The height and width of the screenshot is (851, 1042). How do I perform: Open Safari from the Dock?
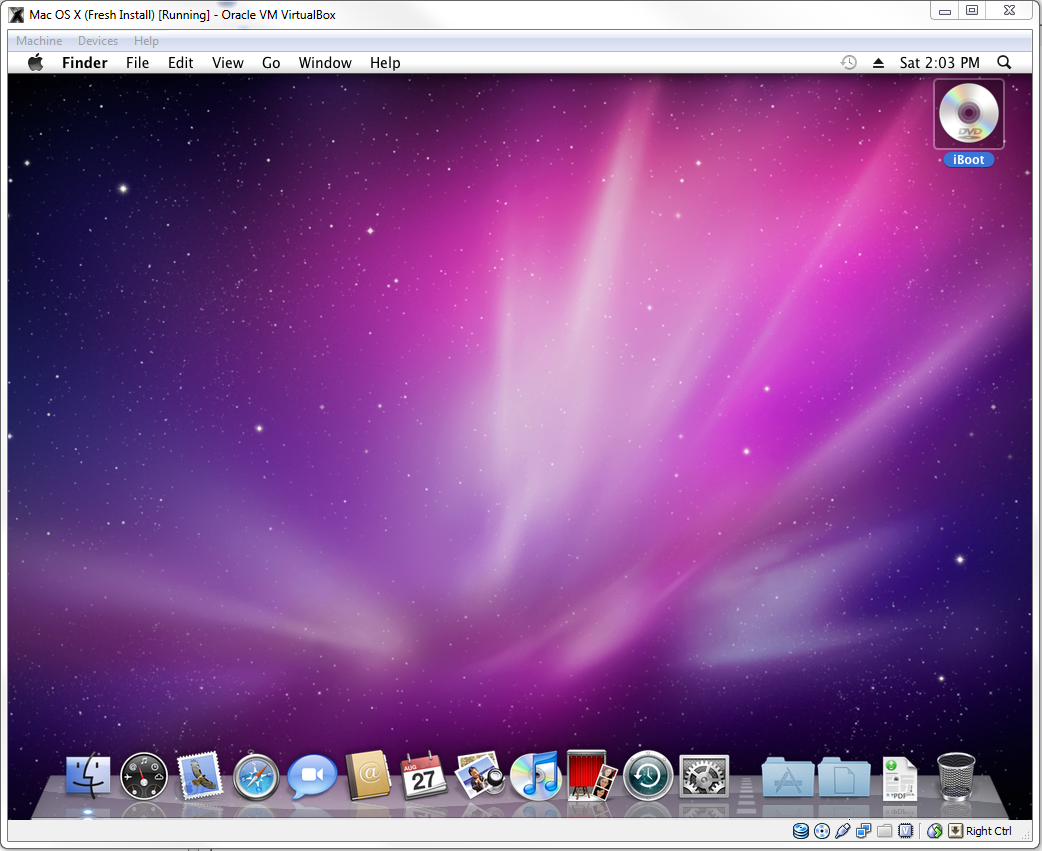[256, 776]
